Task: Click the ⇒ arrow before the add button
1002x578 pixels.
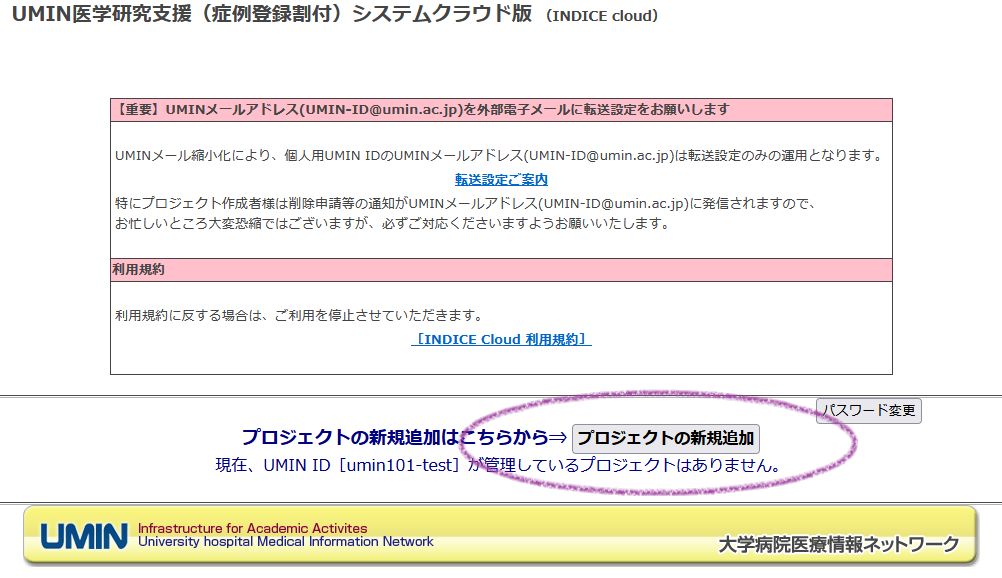Action: [559, 438]
